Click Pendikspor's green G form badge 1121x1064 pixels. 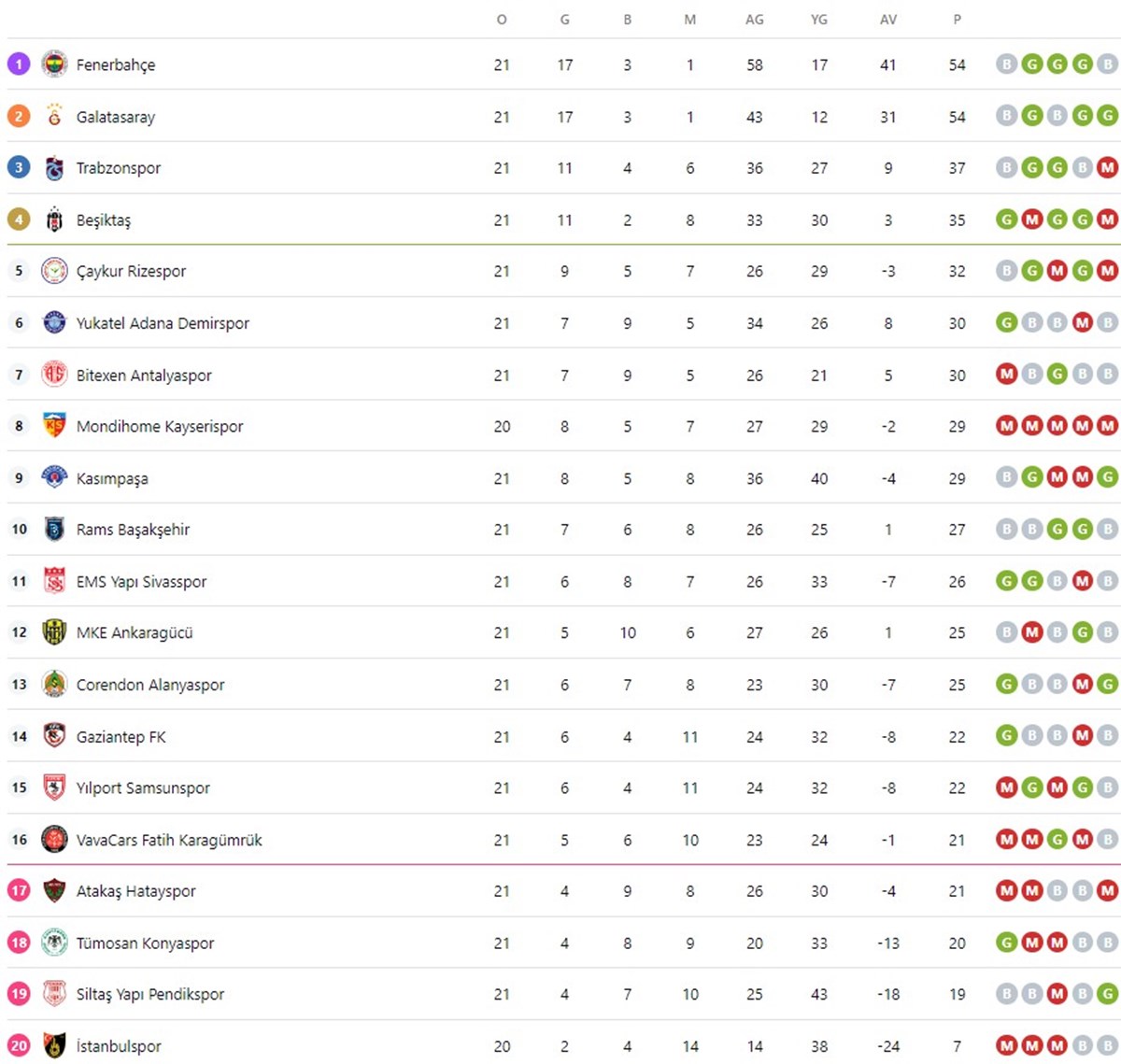click(1107, 994)
